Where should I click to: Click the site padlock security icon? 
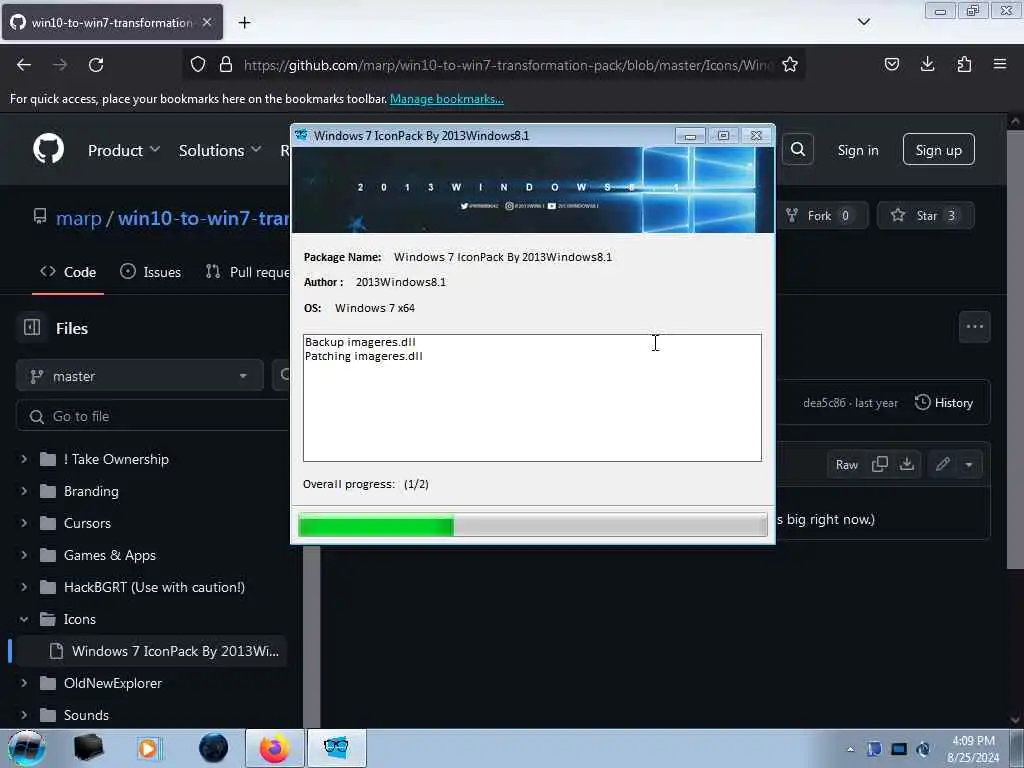point(226,64)
